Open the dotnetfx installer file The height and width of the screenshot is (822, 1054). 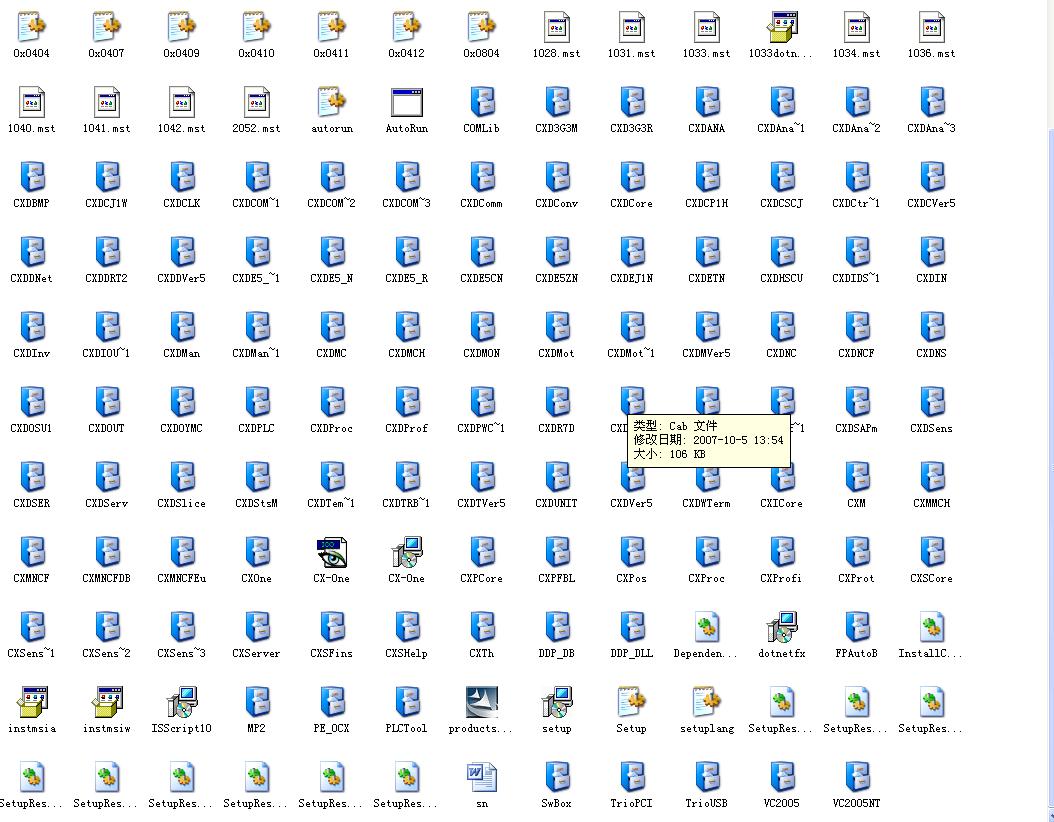[x=781, y=628]
